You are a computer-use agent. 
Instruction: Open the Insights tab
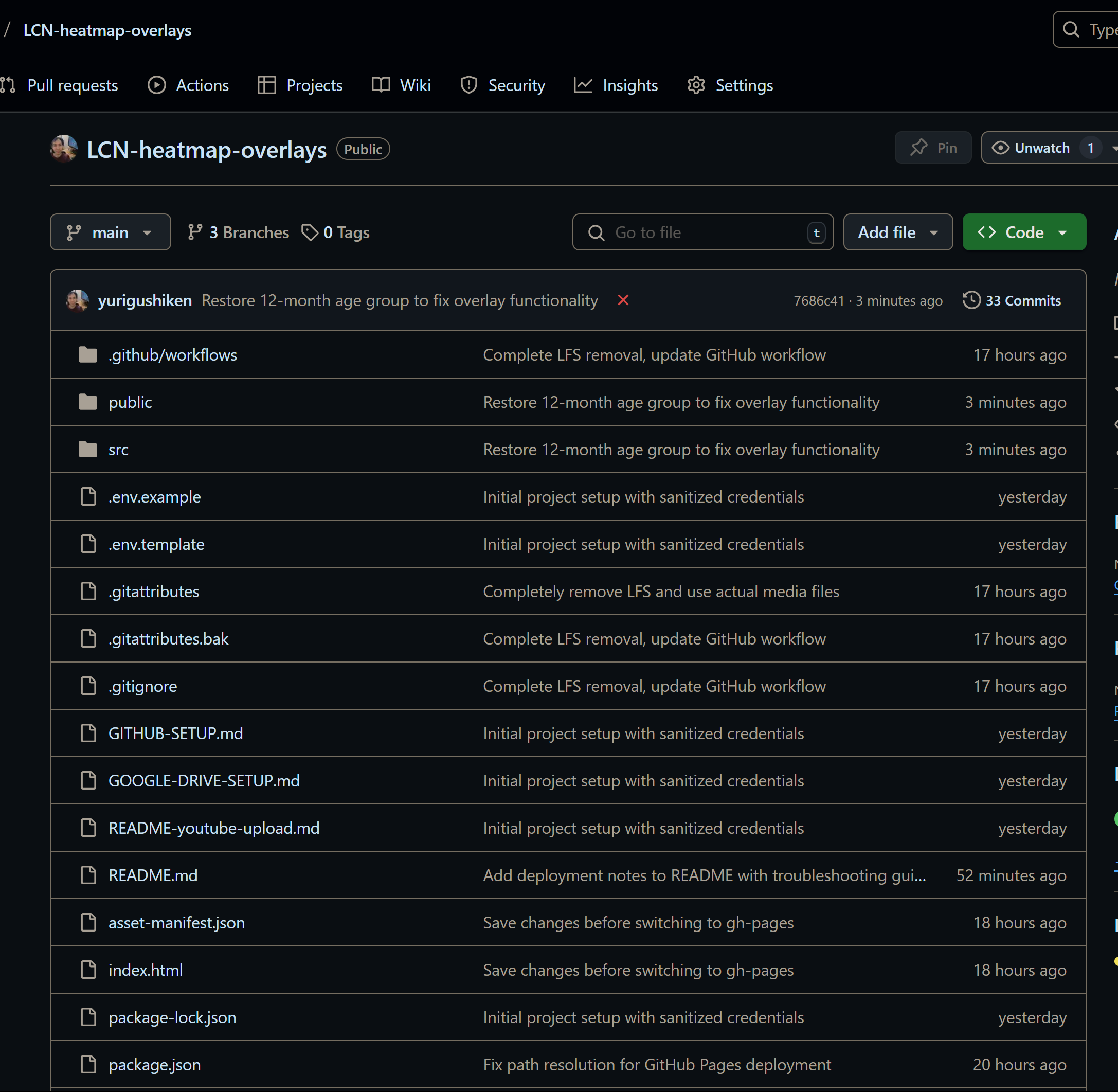pyautogui.click(x=616, y=85)
